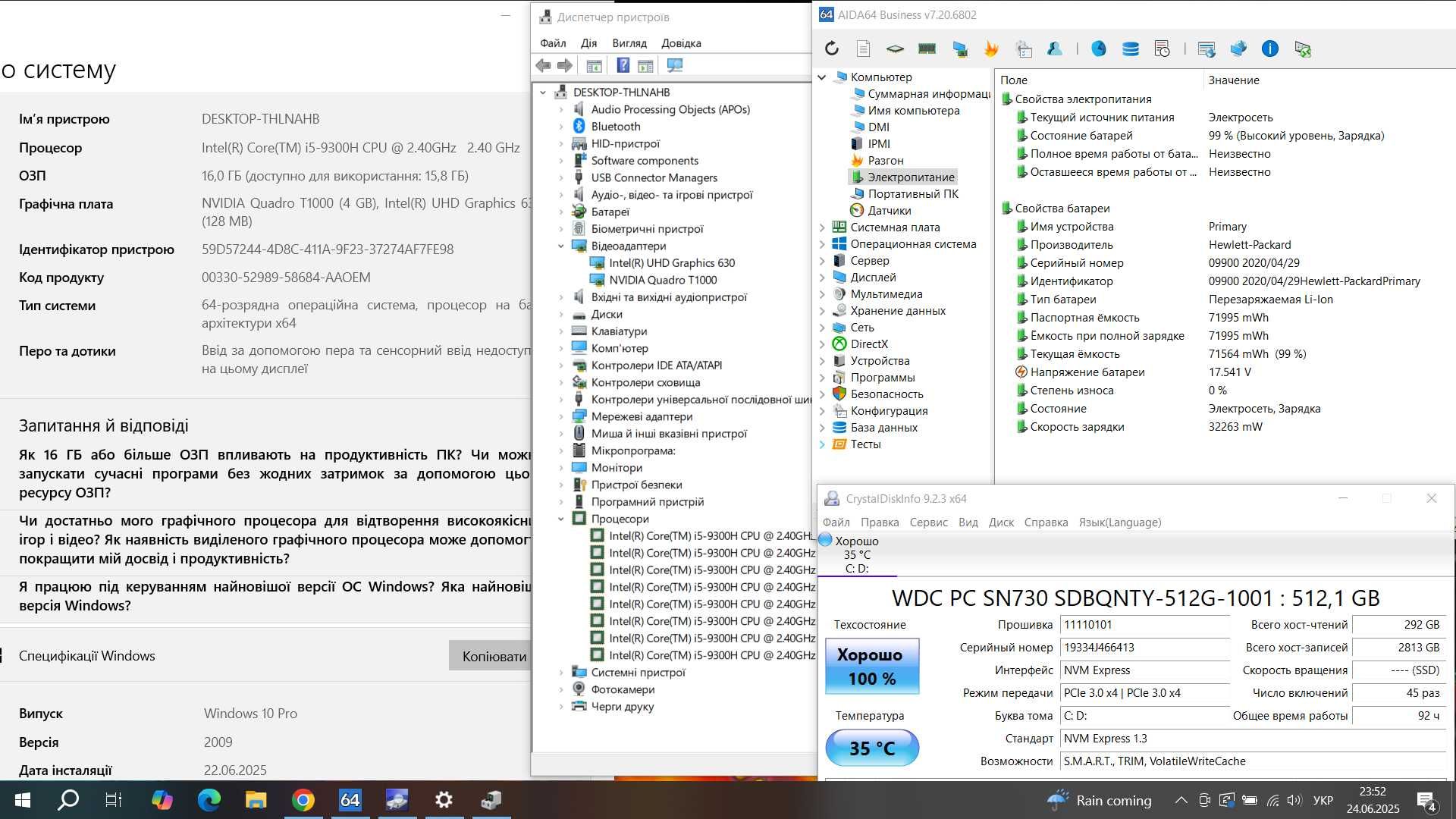This screenshot has height=819, width=1456.
Task: Click Scan for hardware changes monitor icon
Action: [x=675, y=66]
